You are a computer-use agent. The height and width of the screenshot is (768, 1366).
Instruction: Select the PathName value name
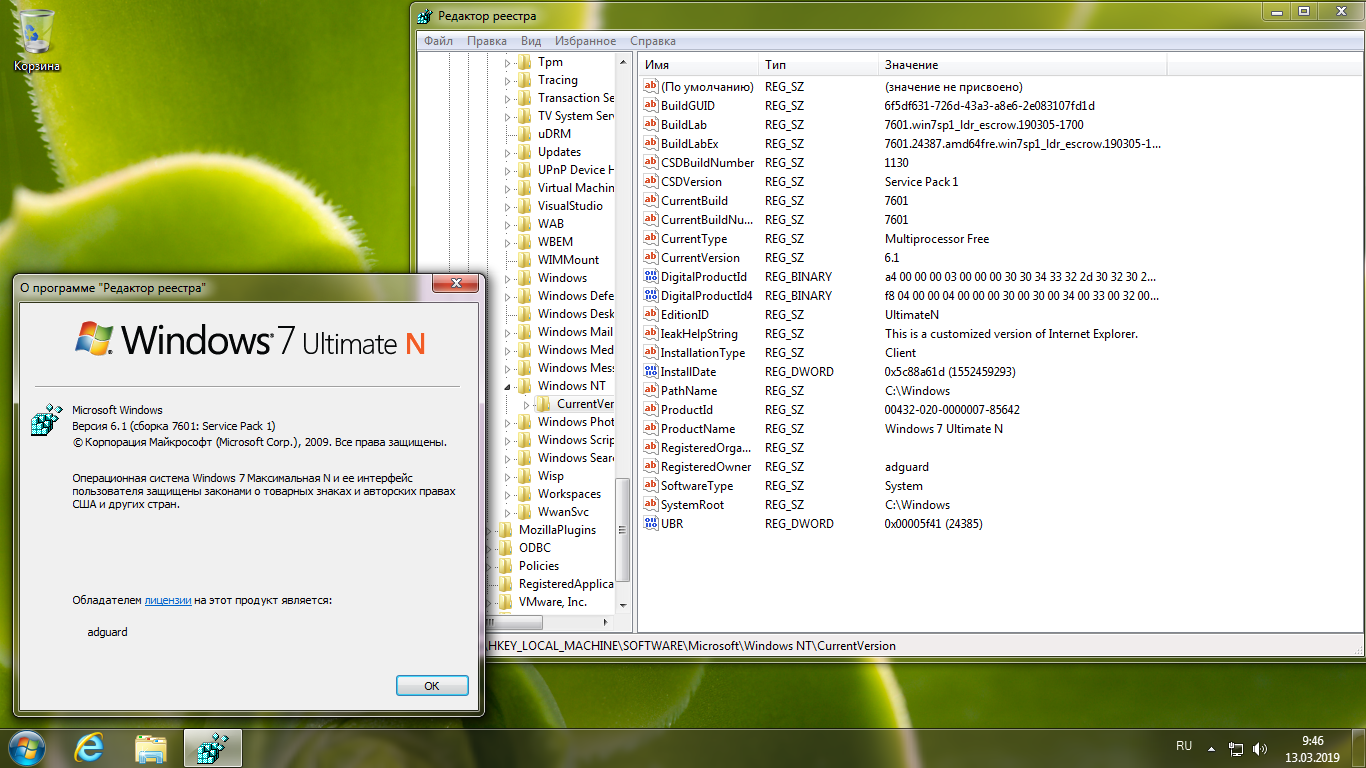[x=689, y=391]
